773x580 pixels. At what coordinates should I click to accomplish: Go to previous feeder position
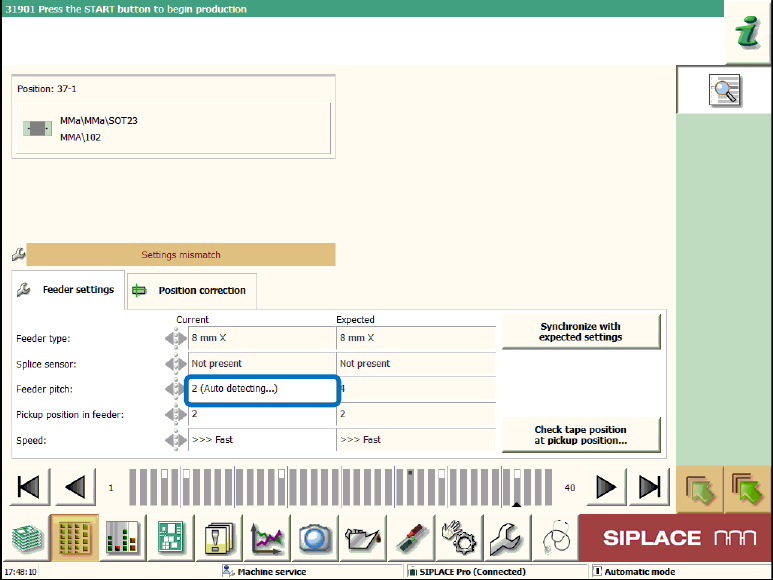(75, 487)
